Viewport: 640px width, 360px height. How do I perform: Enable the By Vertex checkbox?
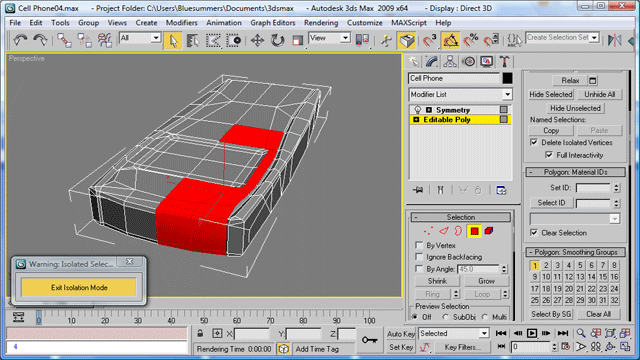419,245
